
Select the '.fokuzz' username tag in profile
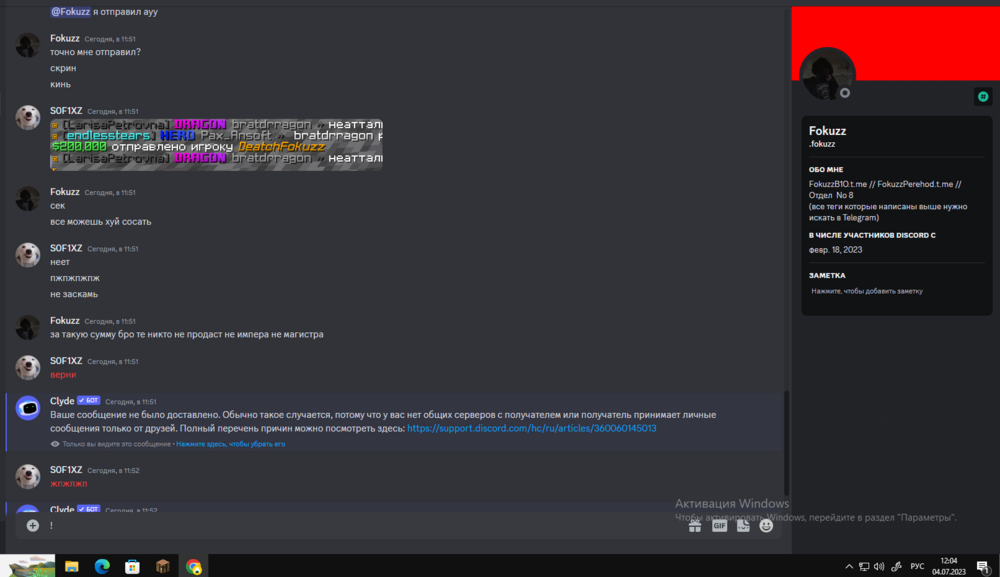click(x=822, y=144)
